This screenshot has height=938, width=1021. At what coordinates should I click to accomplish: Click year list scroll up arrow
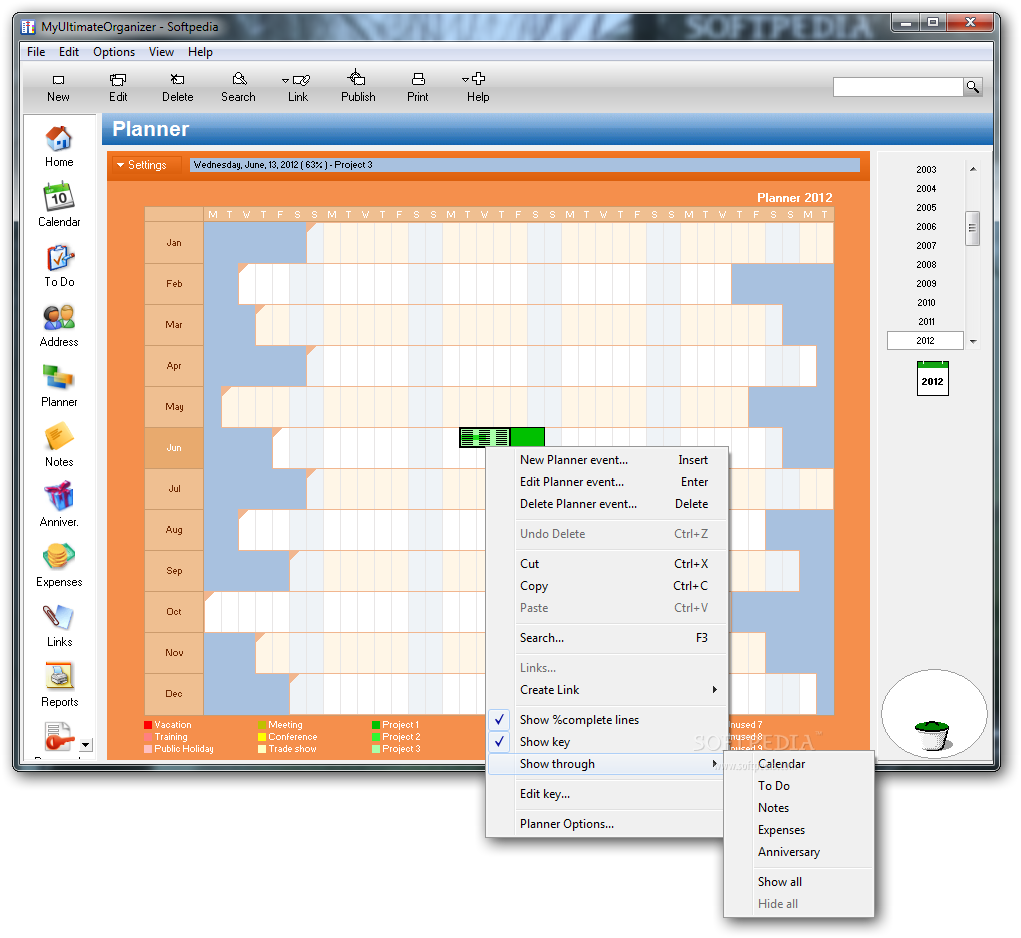point(973,169)
